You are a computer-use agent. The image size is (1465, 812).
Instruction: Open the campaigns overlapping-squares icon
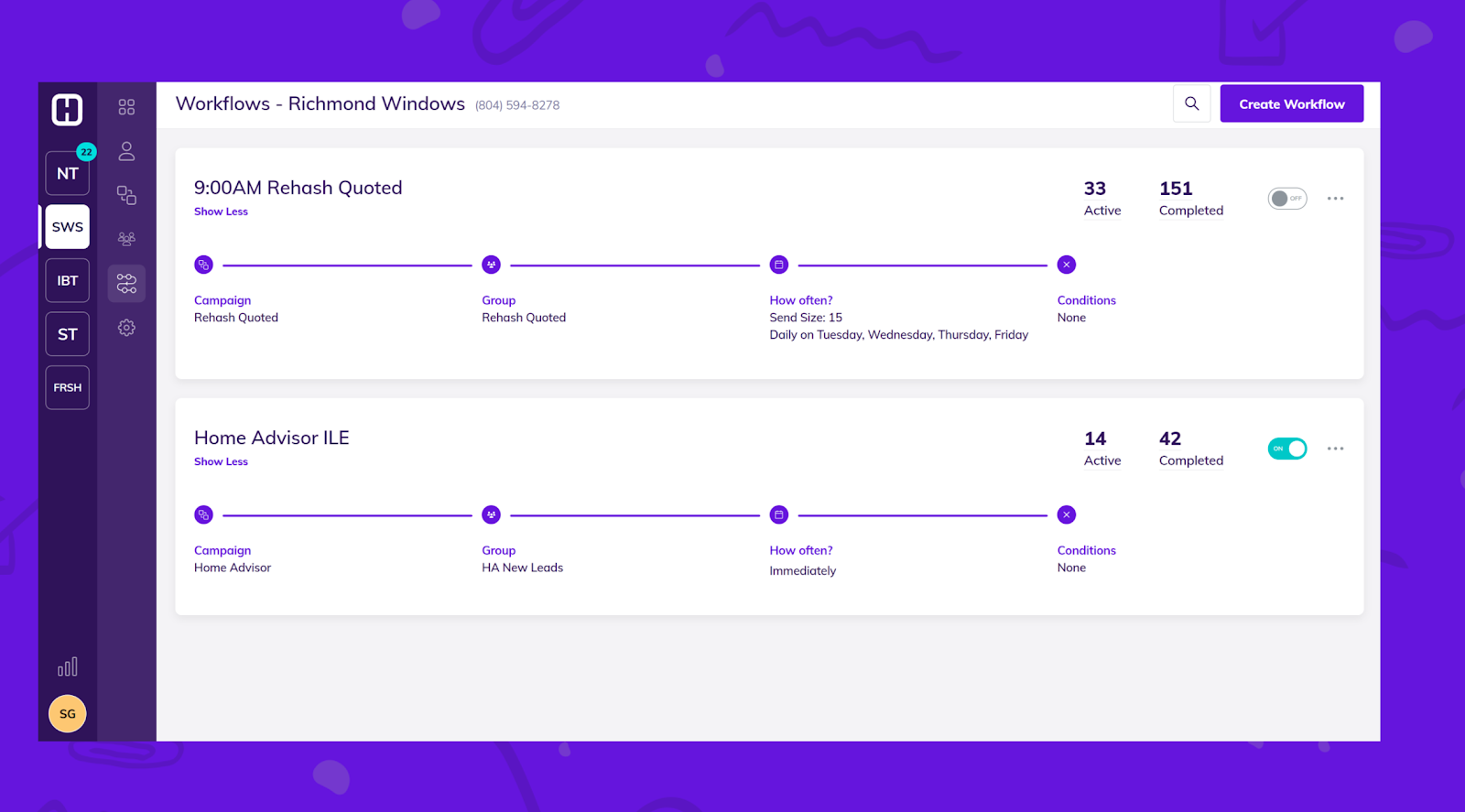[x=126, y=195]
